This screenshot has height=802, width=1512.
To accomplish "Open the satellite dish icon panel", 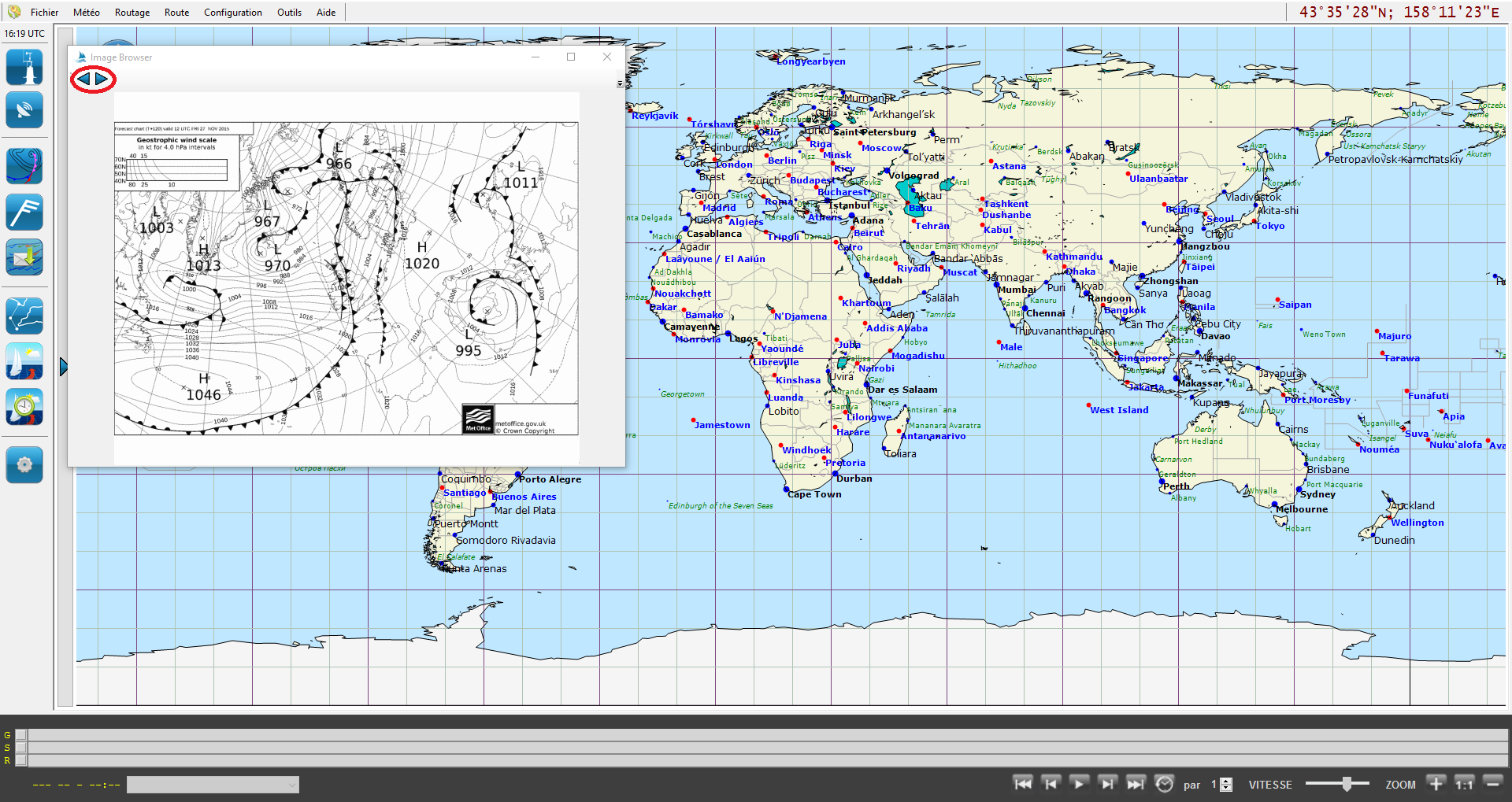I will point(24,110).
